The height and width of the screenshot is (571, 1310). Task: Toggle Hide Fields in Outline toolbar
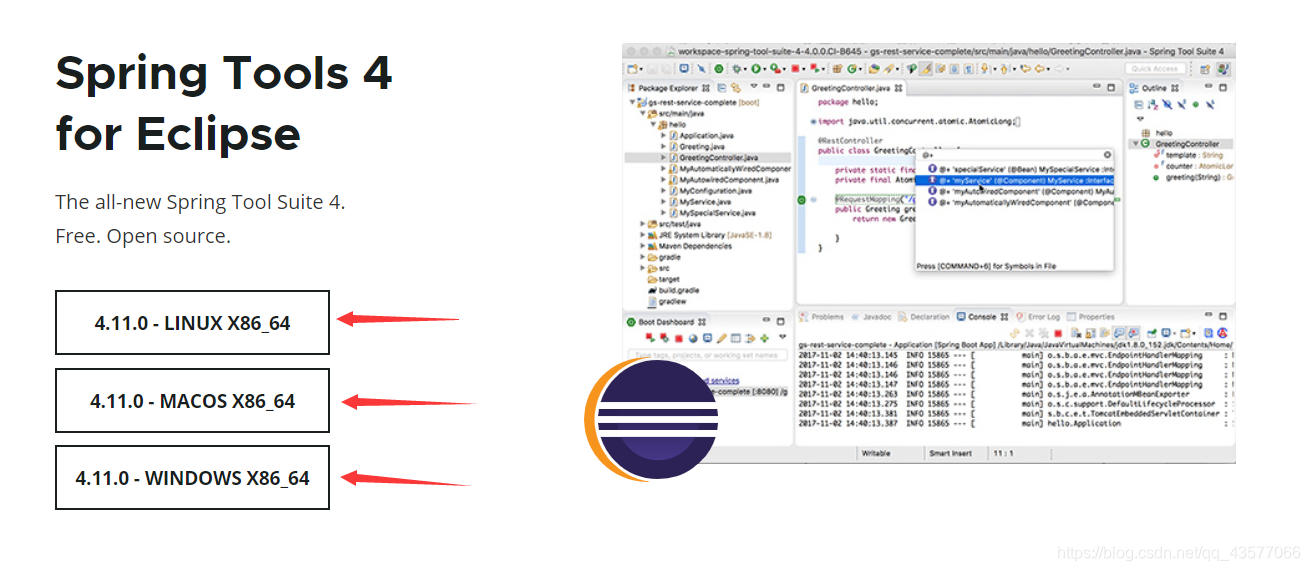(x=1167, y=104)
